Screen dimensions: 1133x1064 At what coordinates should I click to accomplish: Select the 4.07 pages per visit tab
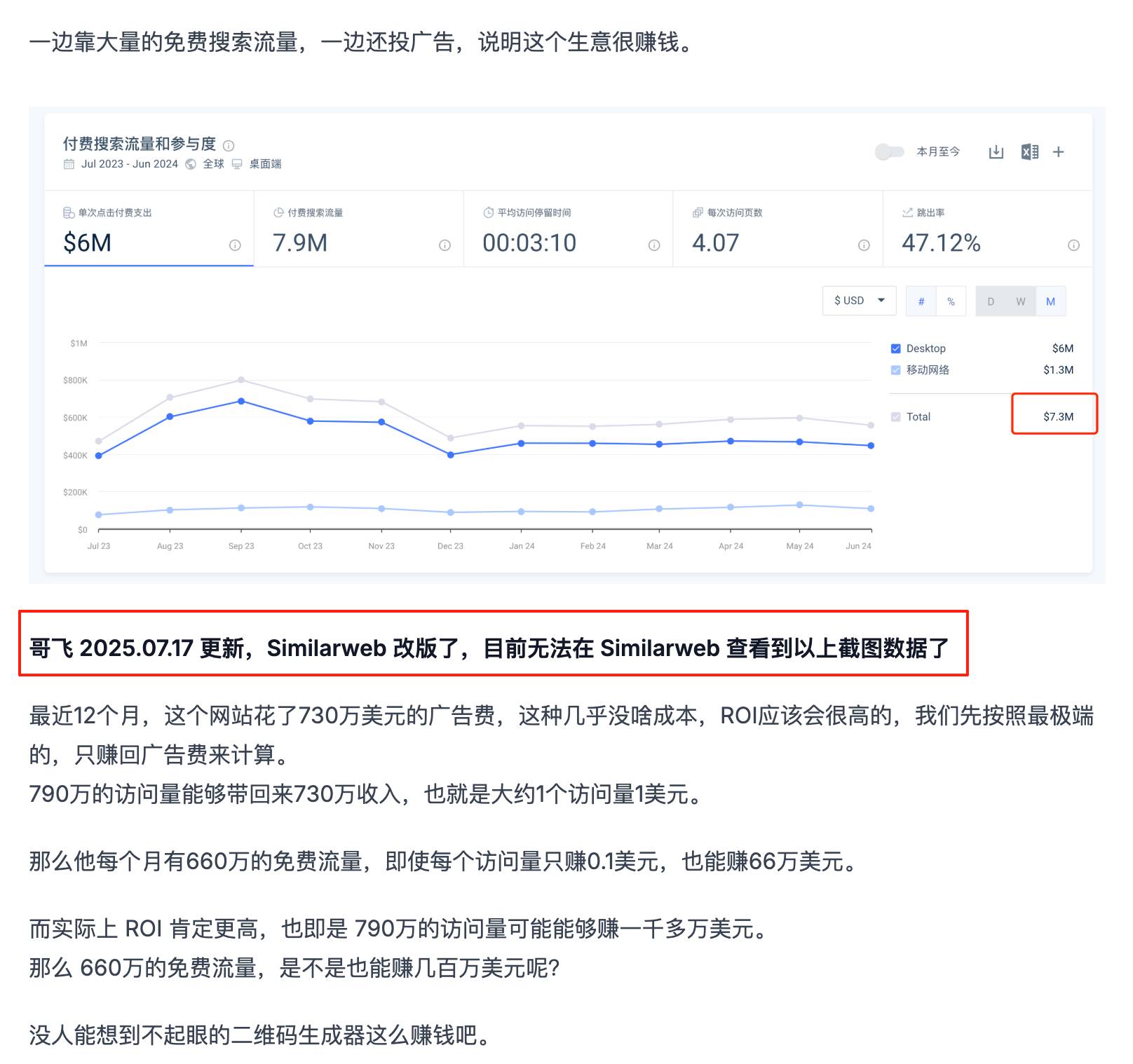[x=778, y=229]
